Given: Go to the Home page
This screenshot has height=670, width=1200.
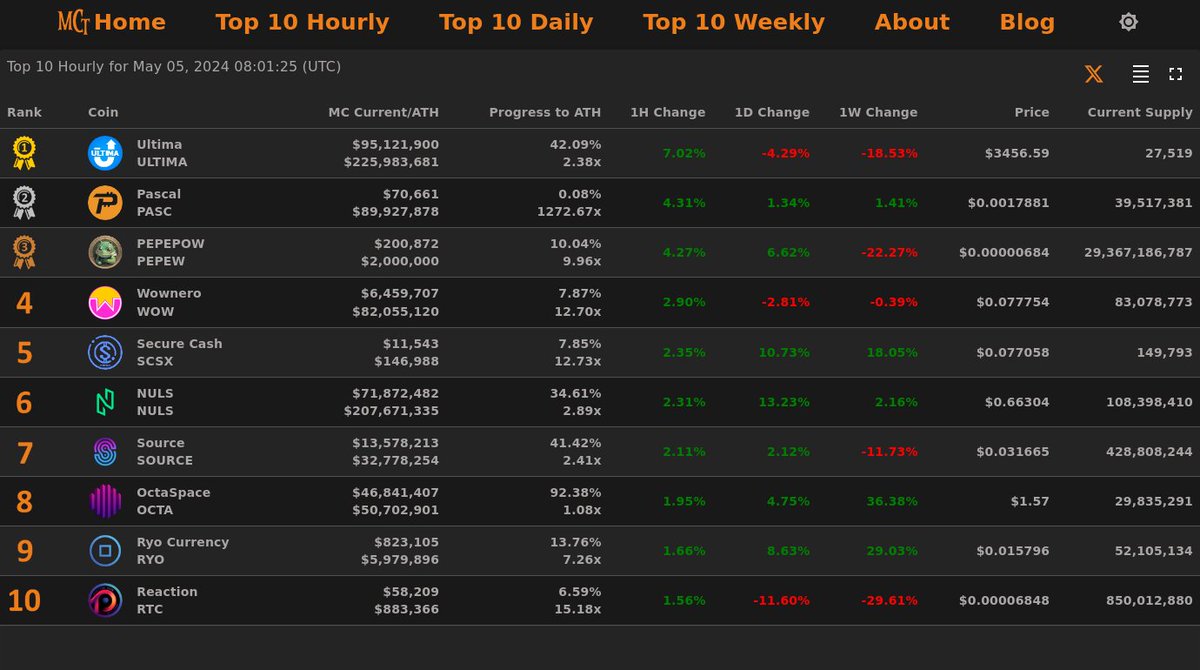Looking at the screenshot, I should [130, 22].
